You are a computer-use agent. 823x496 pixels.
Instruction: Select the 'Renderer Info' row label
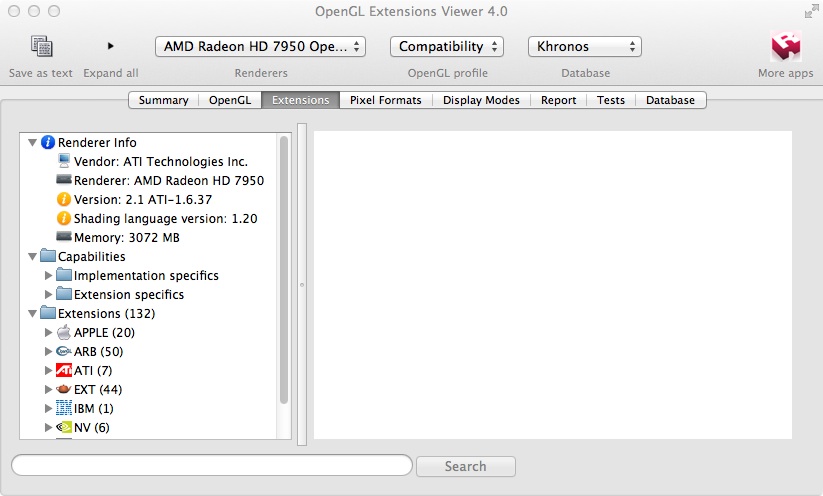[x=97, y=142]
